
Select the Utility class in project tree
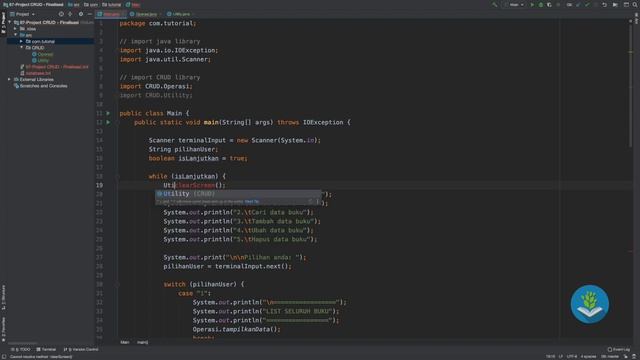[x=40, y=60]
